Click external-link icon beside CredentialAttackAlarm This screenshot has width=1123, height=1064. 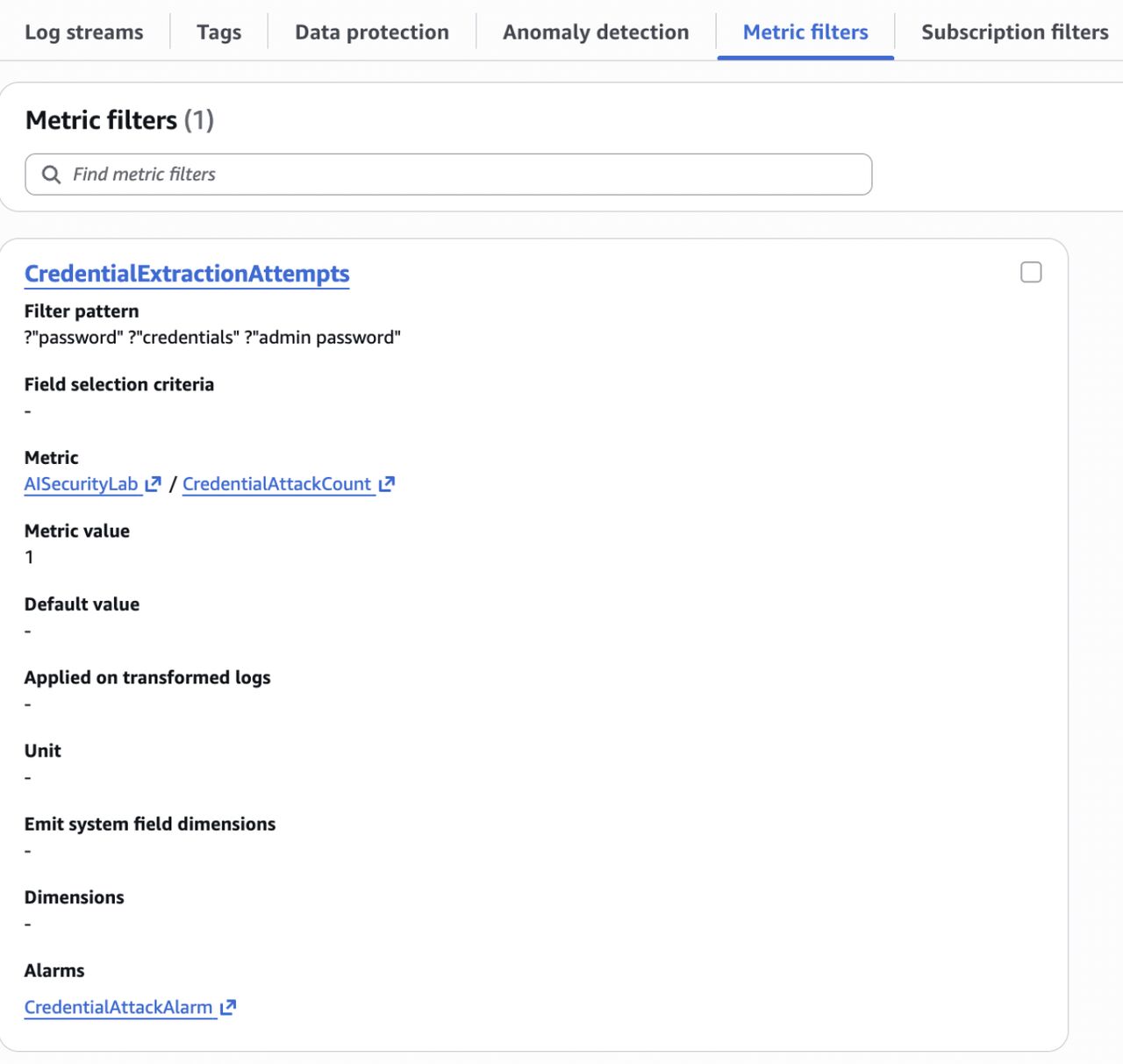[x=228, y=1007]
